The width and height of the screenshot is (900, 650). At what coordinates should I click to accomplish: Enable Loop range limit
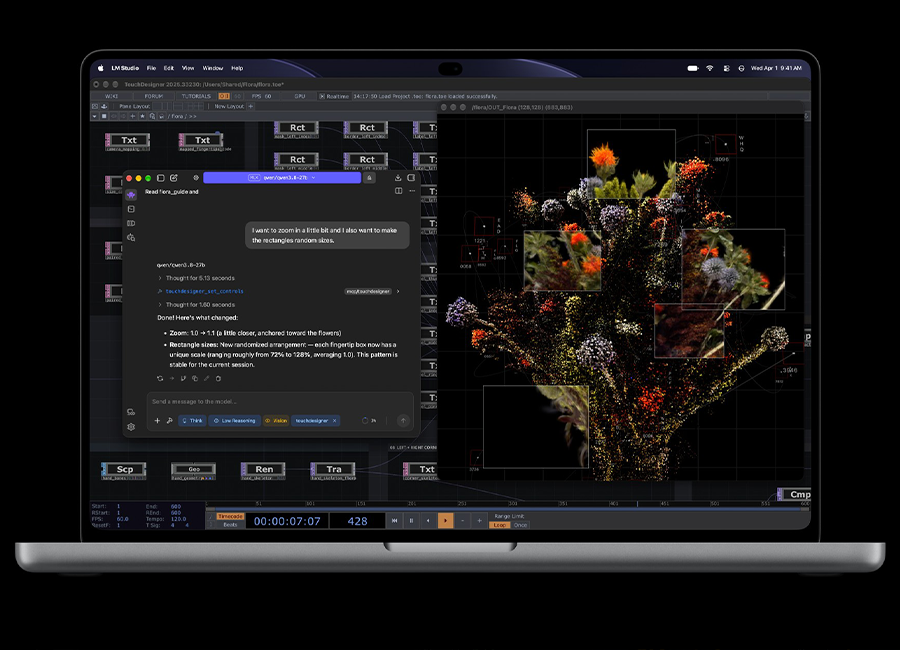[x=500, y=525]
